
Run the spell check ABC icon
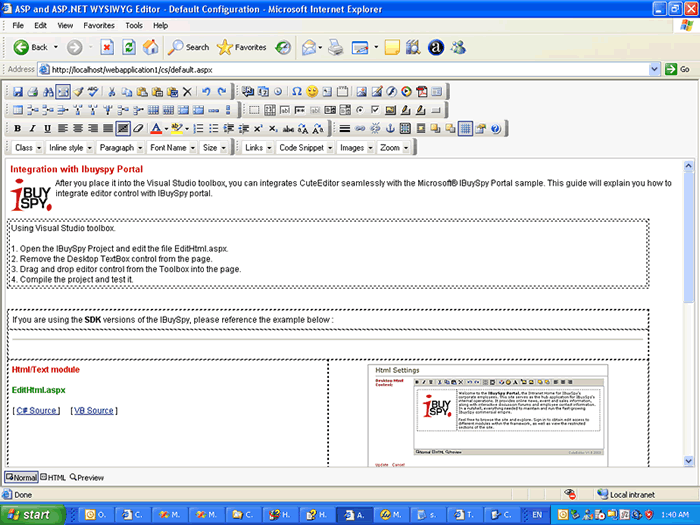click(93, 92)
